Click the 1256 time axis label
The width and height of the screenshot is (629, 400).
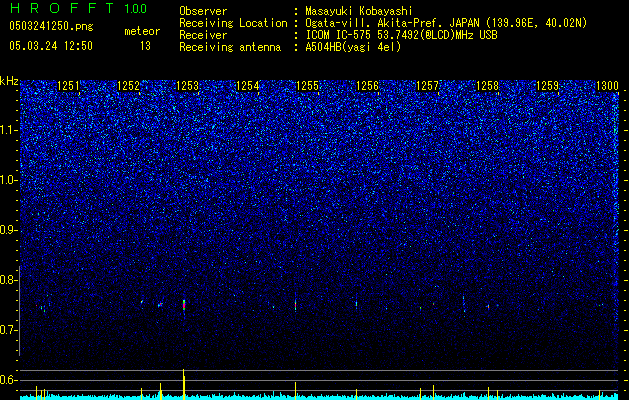(367, 85)
